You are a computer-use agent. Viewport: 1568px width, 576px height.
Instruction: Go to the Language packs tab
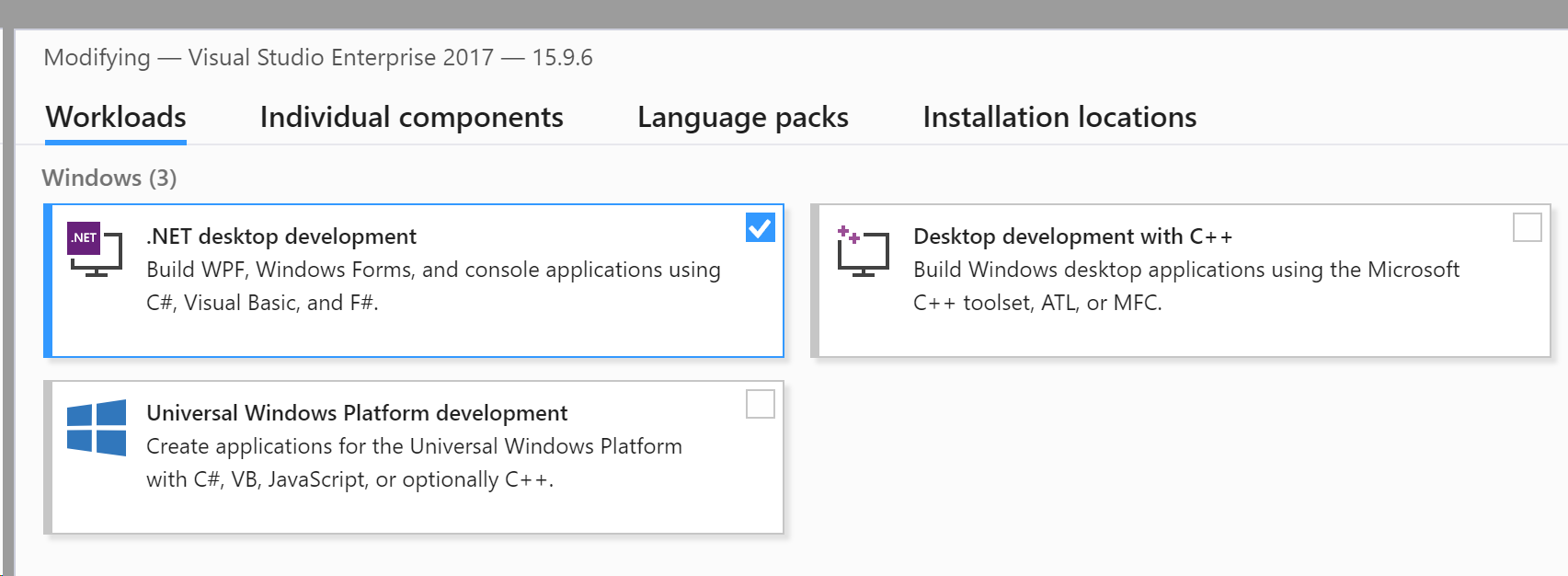click(743, 117)
